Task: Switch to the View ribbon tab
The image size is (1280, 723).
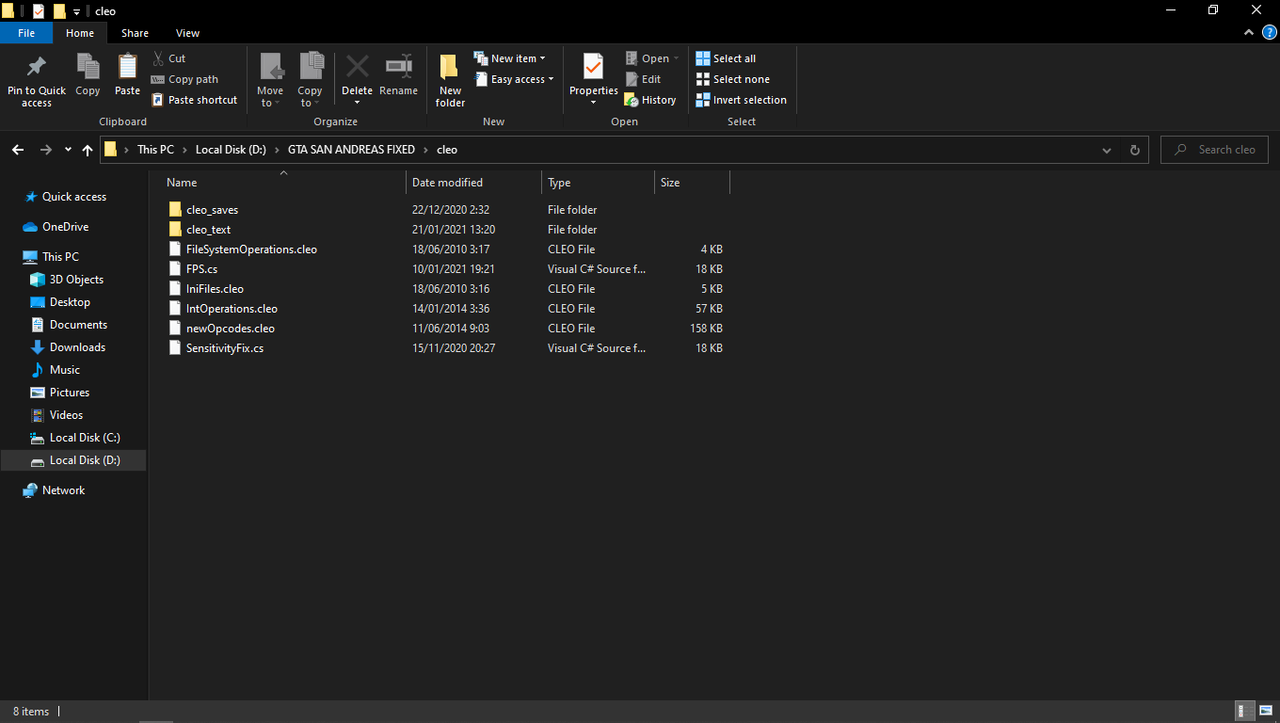Action: point(188,33)
